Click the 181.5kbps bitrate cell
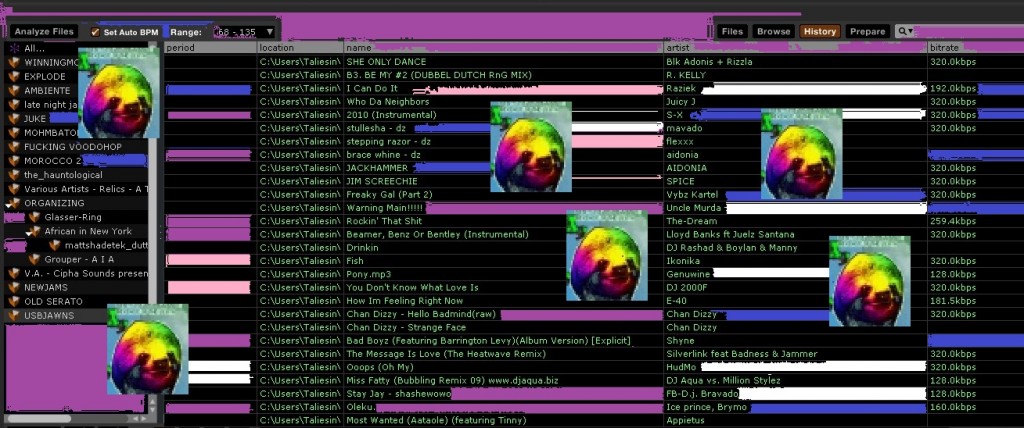 click(x=952, y=301)
